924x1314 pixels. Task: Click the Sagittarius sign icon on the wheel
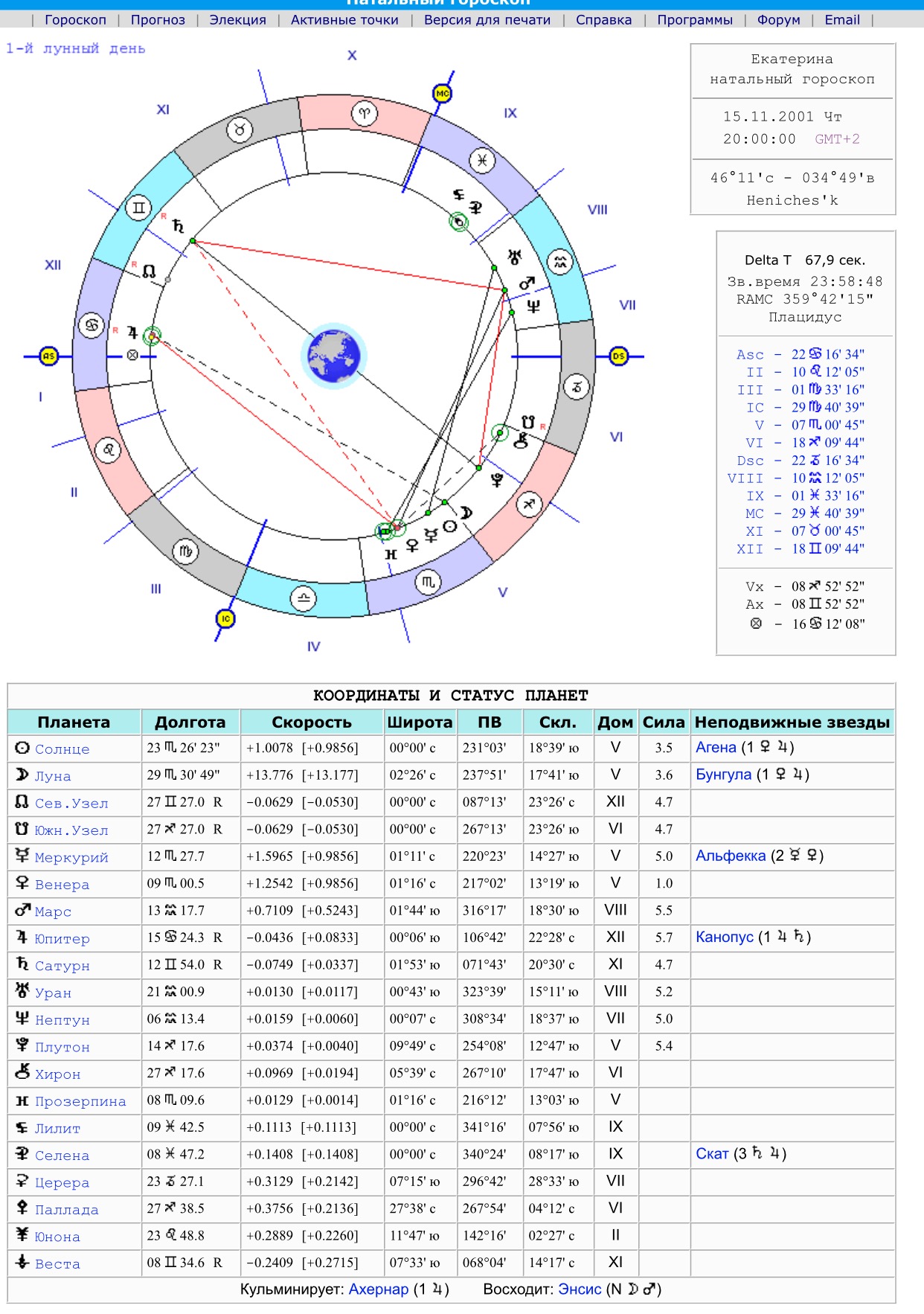[529, 504]
